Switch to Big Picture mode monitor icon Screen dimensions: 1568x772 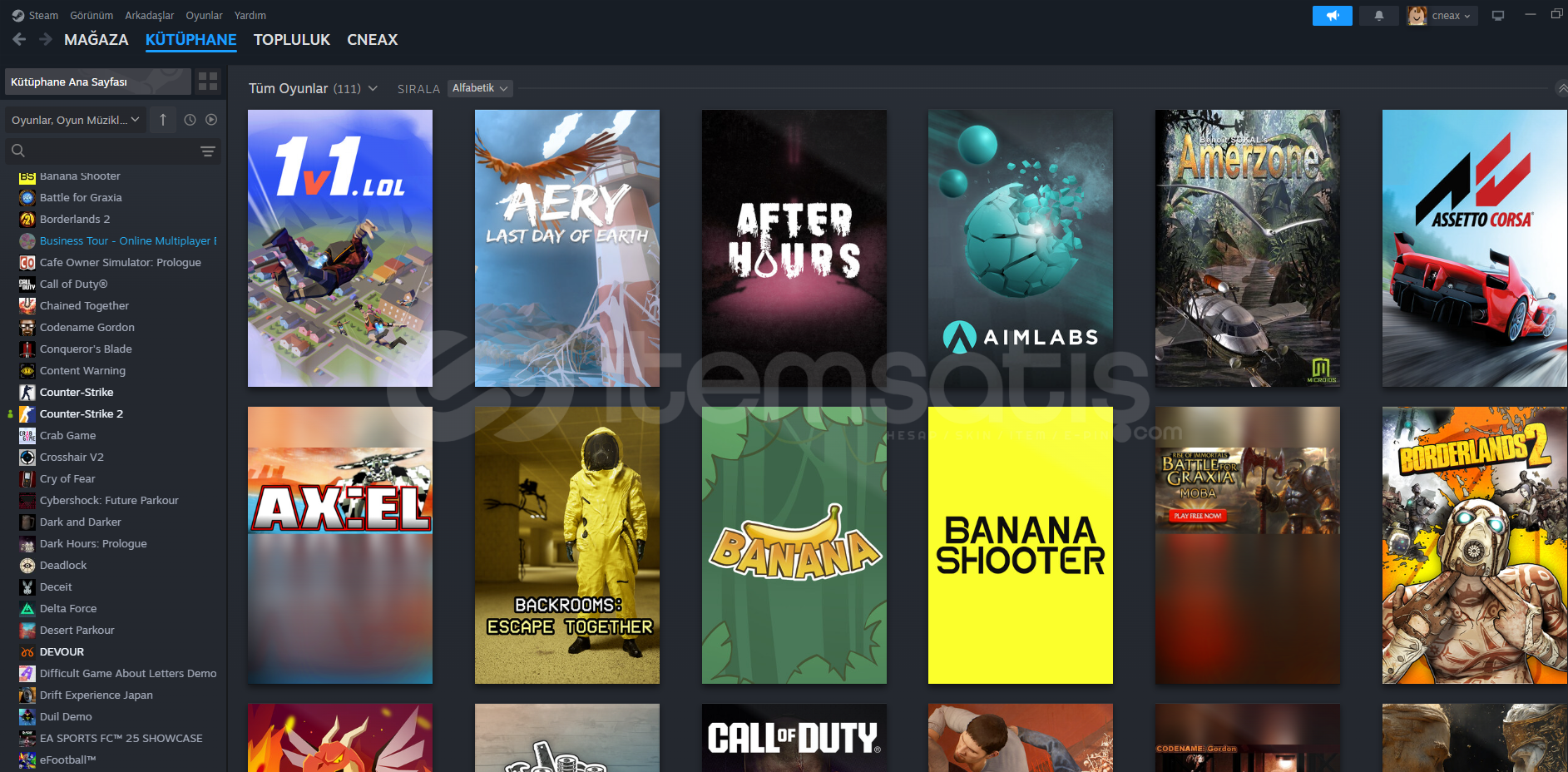[x=1497, y=16]
